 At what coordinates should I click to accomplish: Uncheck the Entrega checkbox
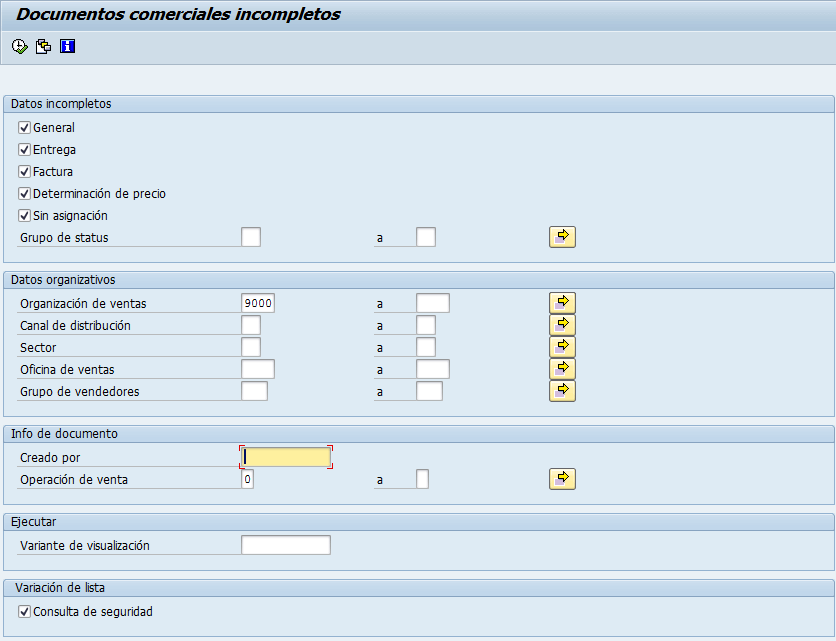24,149
